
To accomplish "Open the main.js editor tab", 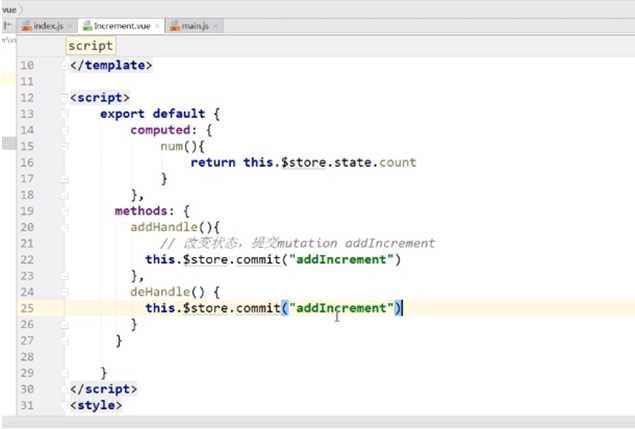I will pos(195,26).
